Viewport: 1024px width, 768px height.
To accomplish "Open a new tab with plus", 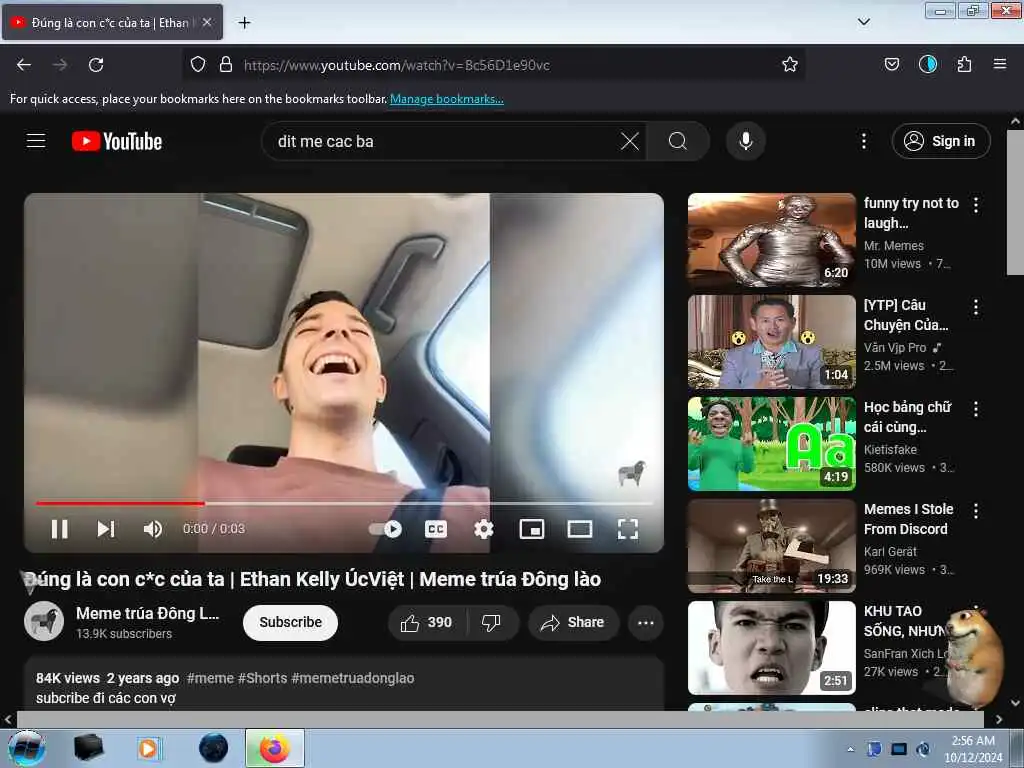I will click(244, 23).
